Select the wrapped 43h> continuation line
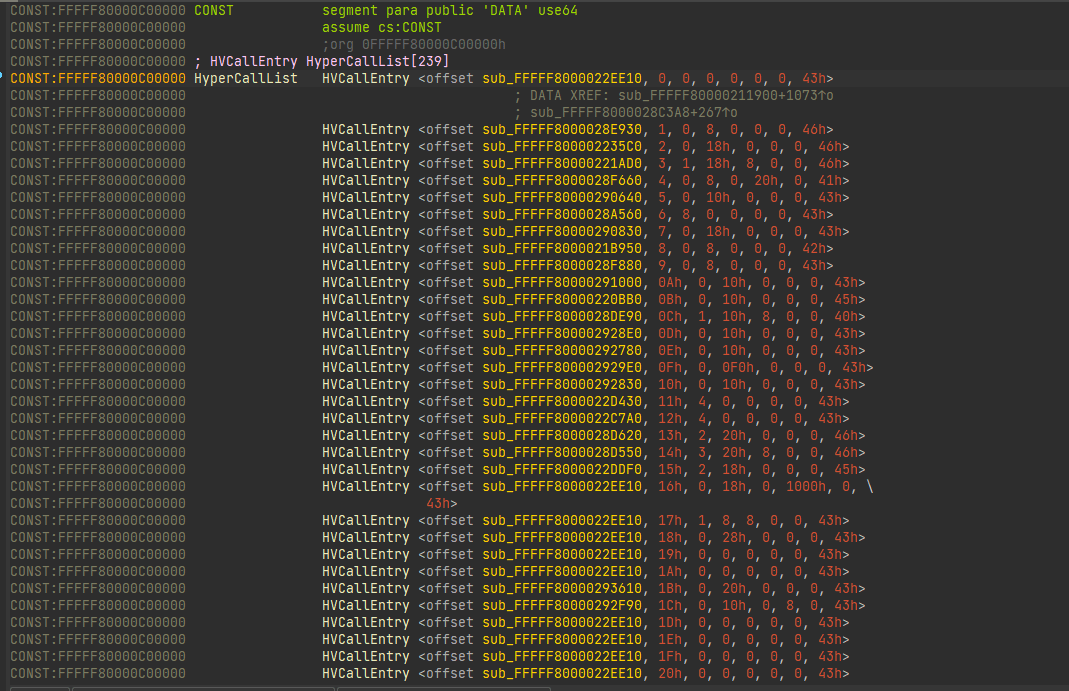 click(x=442, y=504)
